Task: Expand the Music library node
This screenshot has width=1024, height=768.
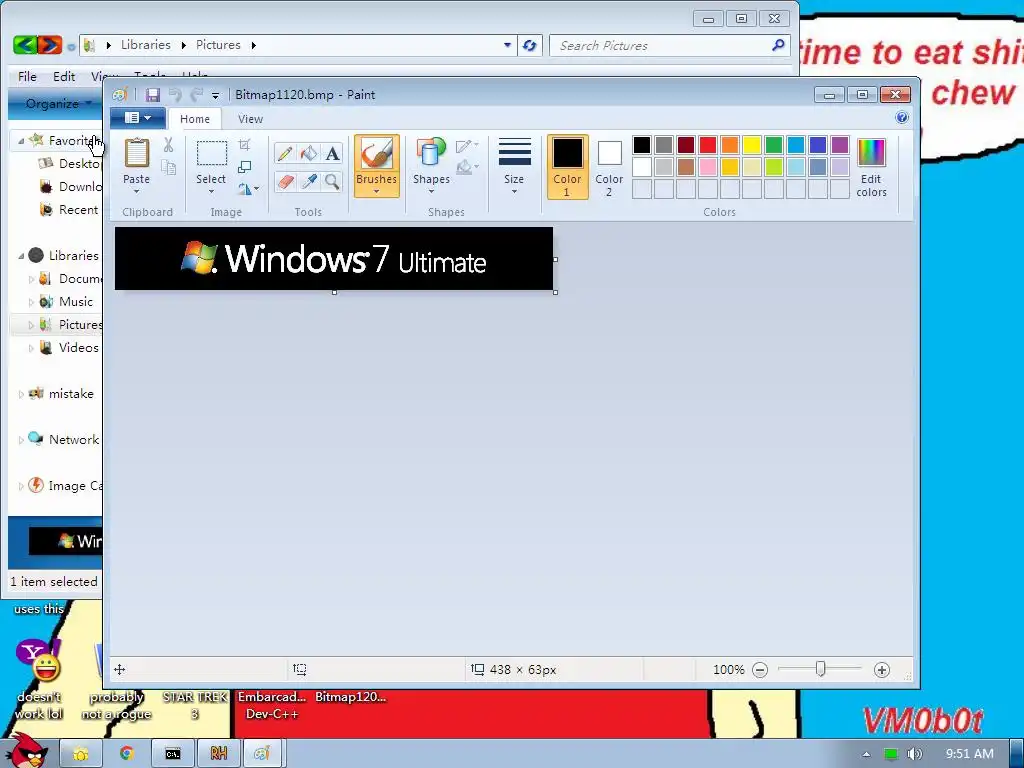Action: coord(31,302)
